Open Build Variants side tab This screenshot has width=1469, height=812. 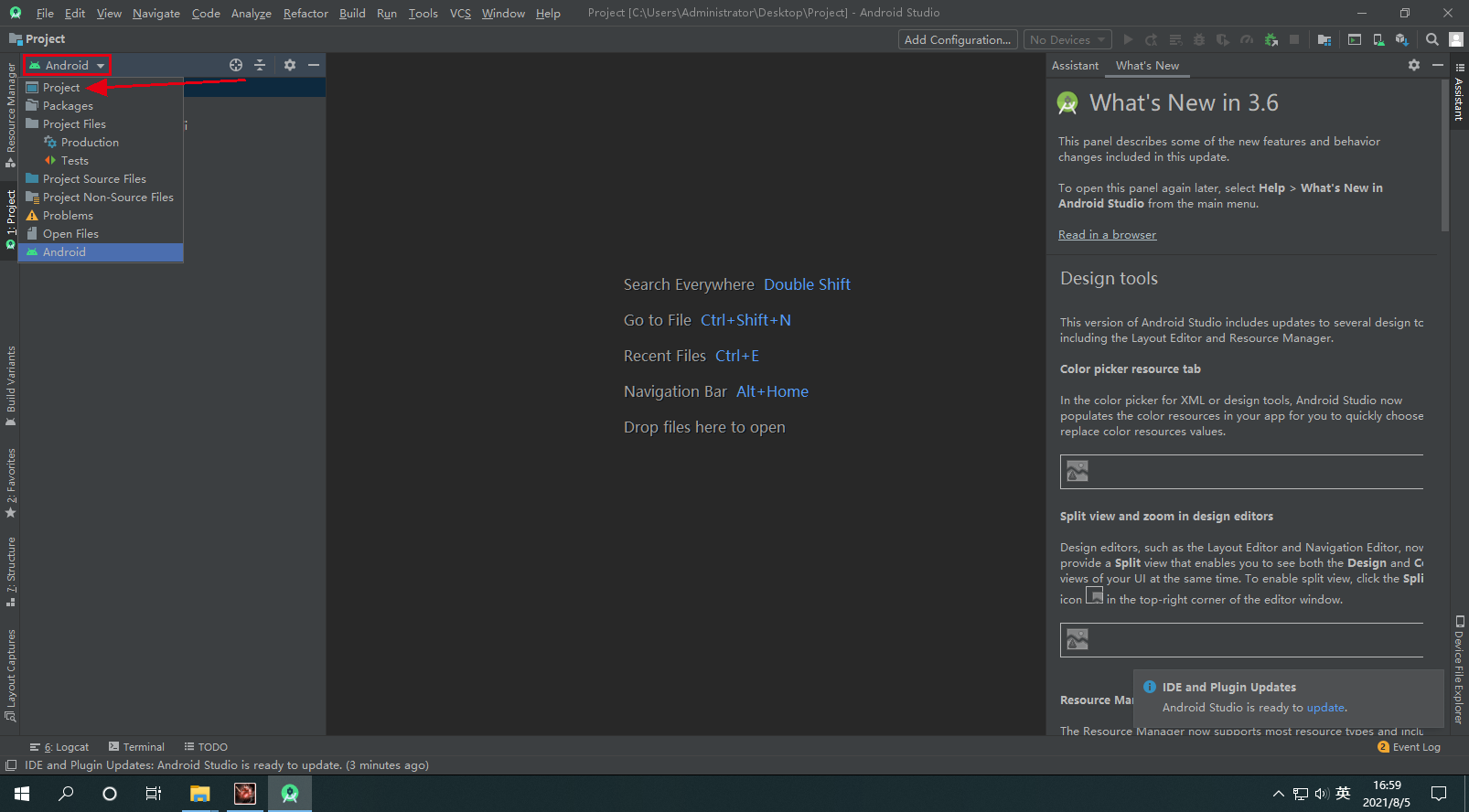click(x=11, y=386)
